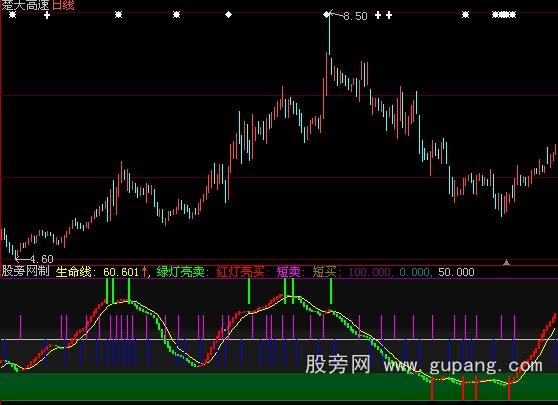Click the 0.000 indicator value
Viewport: 558px width, 405px height.
tap(415, 272)
